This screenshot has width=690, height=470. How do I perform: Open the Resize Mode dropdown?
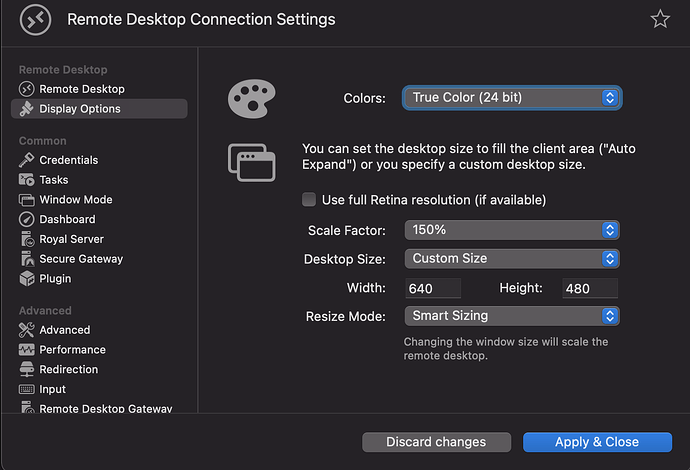tap(511, 316)
